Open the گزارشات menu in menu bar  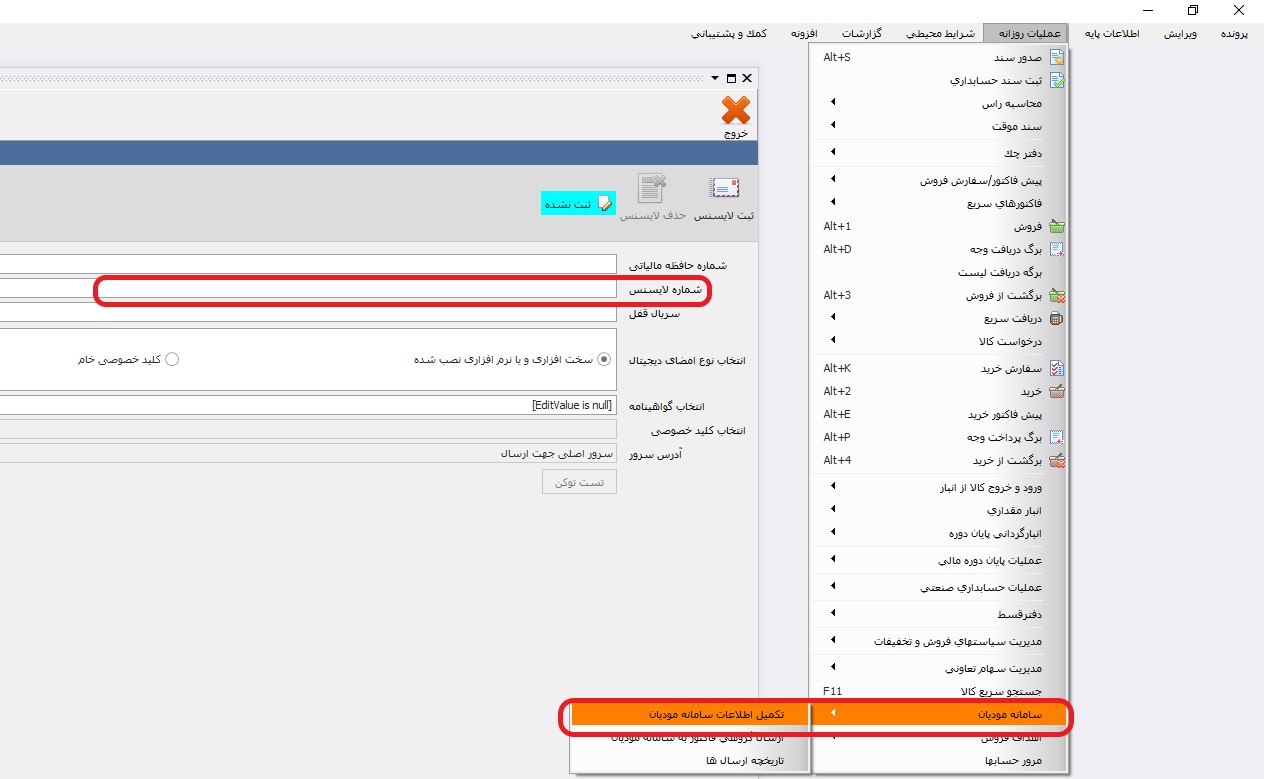pyautogui.click(x=860, y=33)
